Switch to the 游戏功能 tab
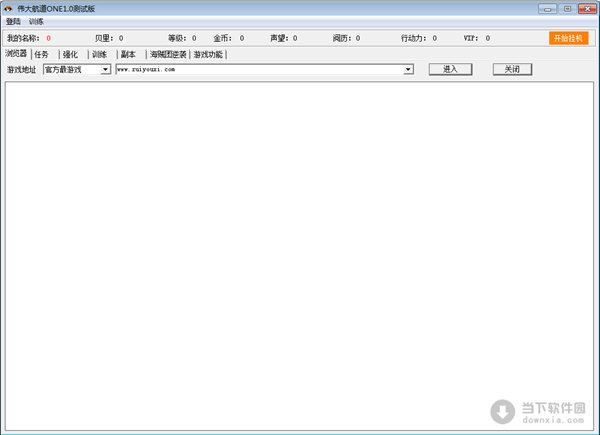This screenshot has width=600, height=435. [x=208, y=54]
